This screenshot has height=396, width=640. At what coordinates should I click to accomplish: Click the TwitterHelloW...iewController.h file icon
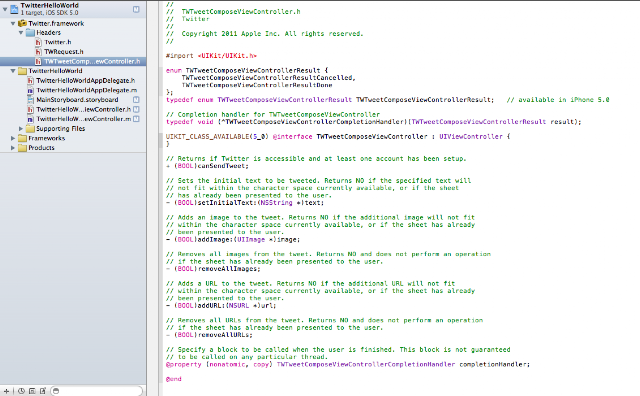tap(30, 109)
